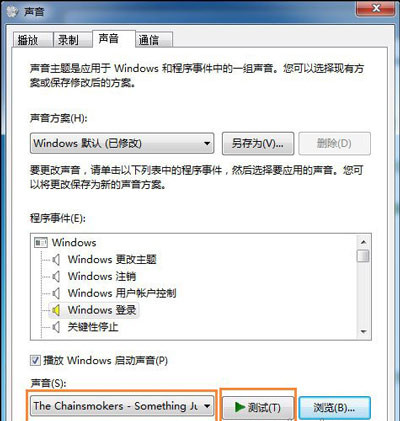Click the speaker icon beside Windows 更改主题
The image size is (400, 421).
56,260
